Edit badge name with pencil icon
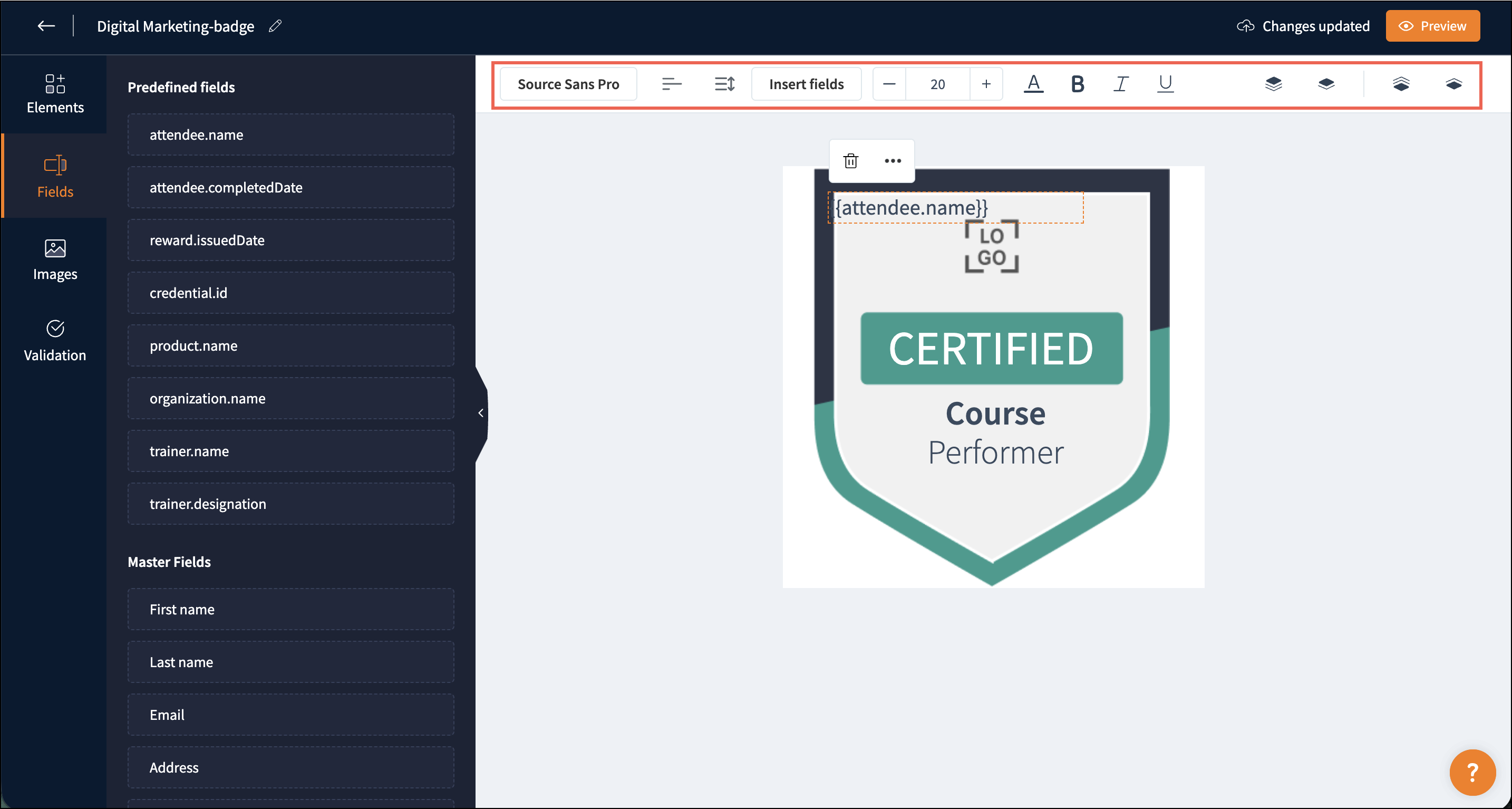Viewport: 1512px width, 809px height. coord(275,26)
